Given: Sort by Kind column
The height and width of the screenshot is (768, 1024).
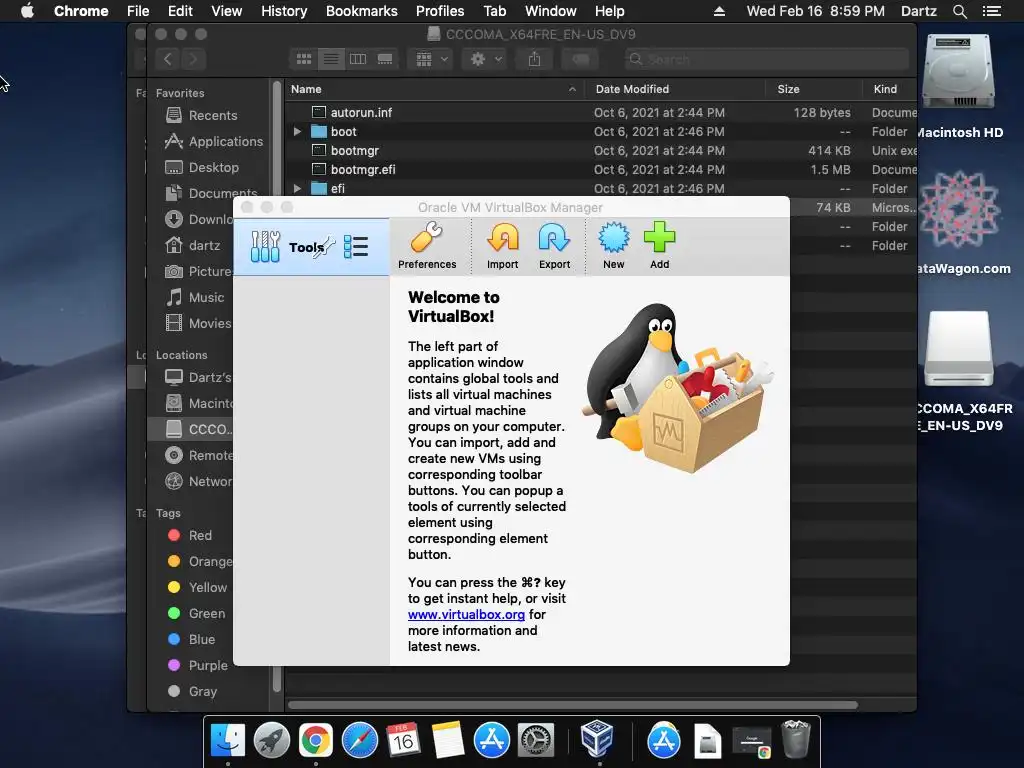Looking at the screenshot, I should coord(889,89).
